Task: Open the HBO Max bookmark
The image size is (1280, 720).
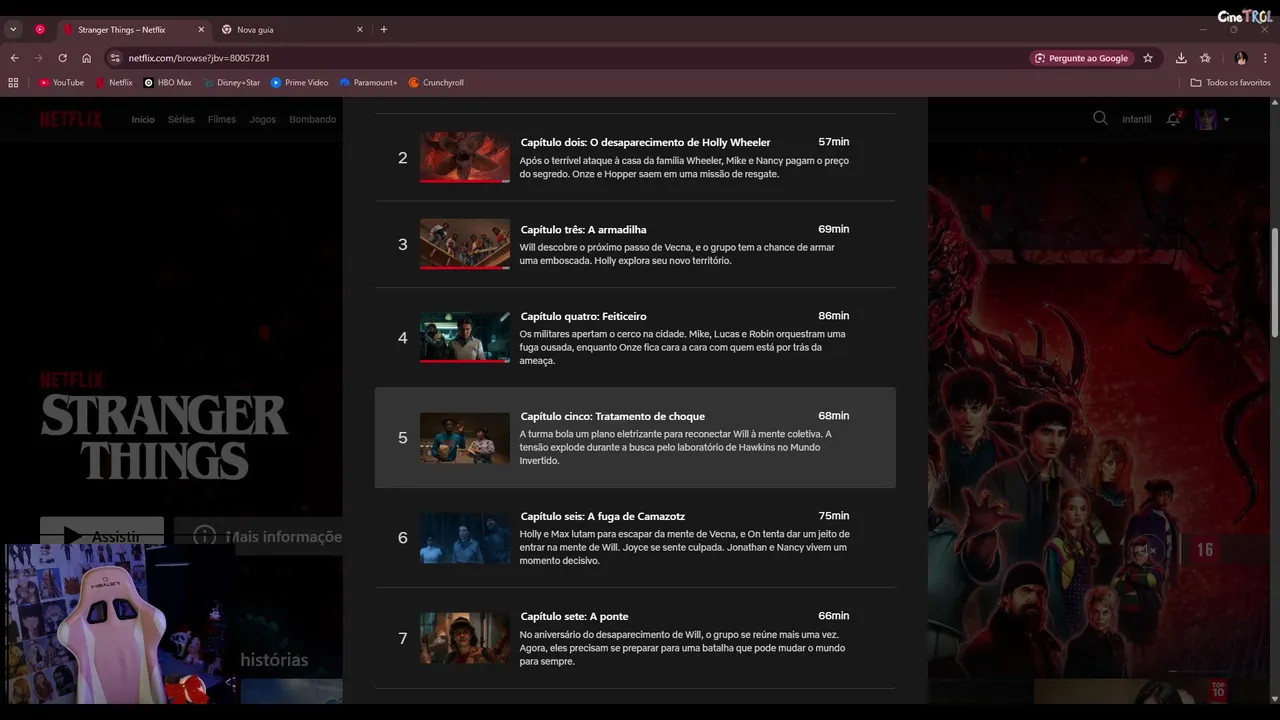Action: coord(168,83)
